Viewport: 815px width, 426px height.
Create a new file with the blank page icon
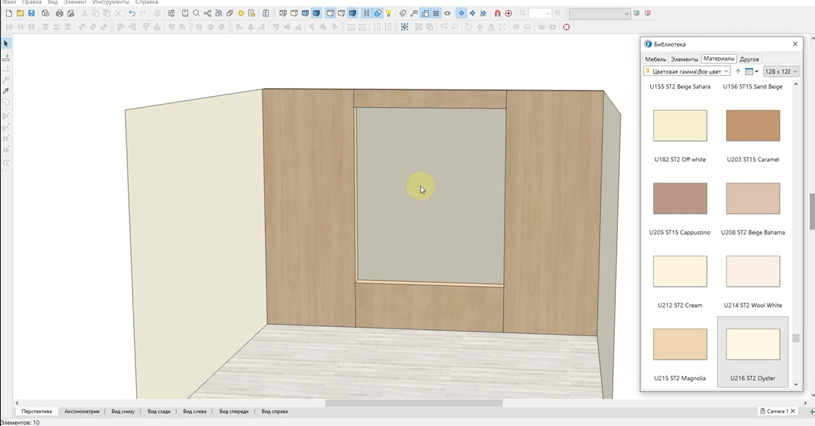[9, 13]
